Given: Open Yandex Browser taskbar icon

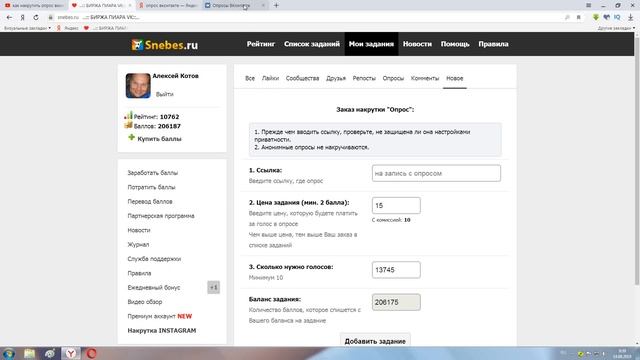Looking at the screenshot, I should [x=71, y=353].
